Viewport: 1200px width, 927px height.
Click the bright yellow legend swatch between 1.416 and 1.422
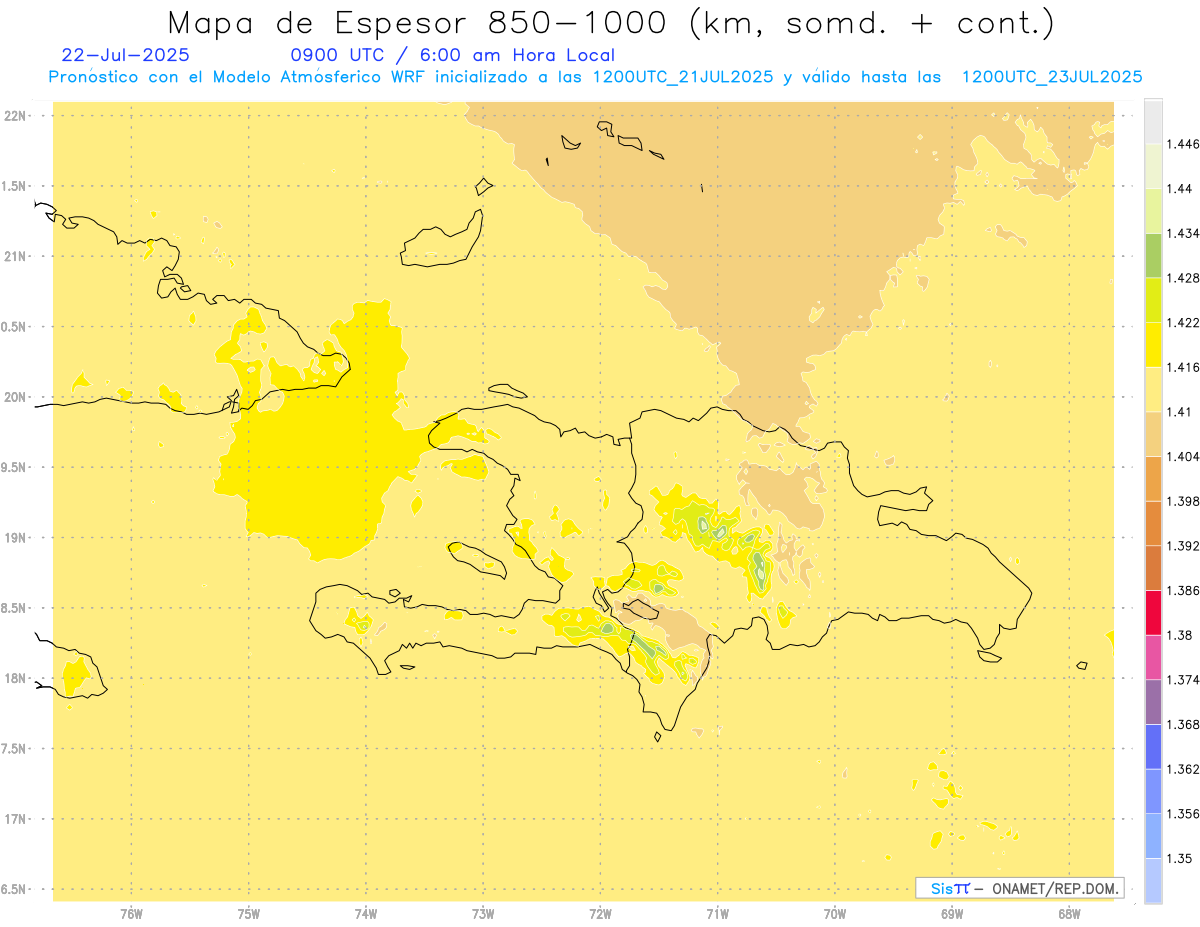point(1153,345)
